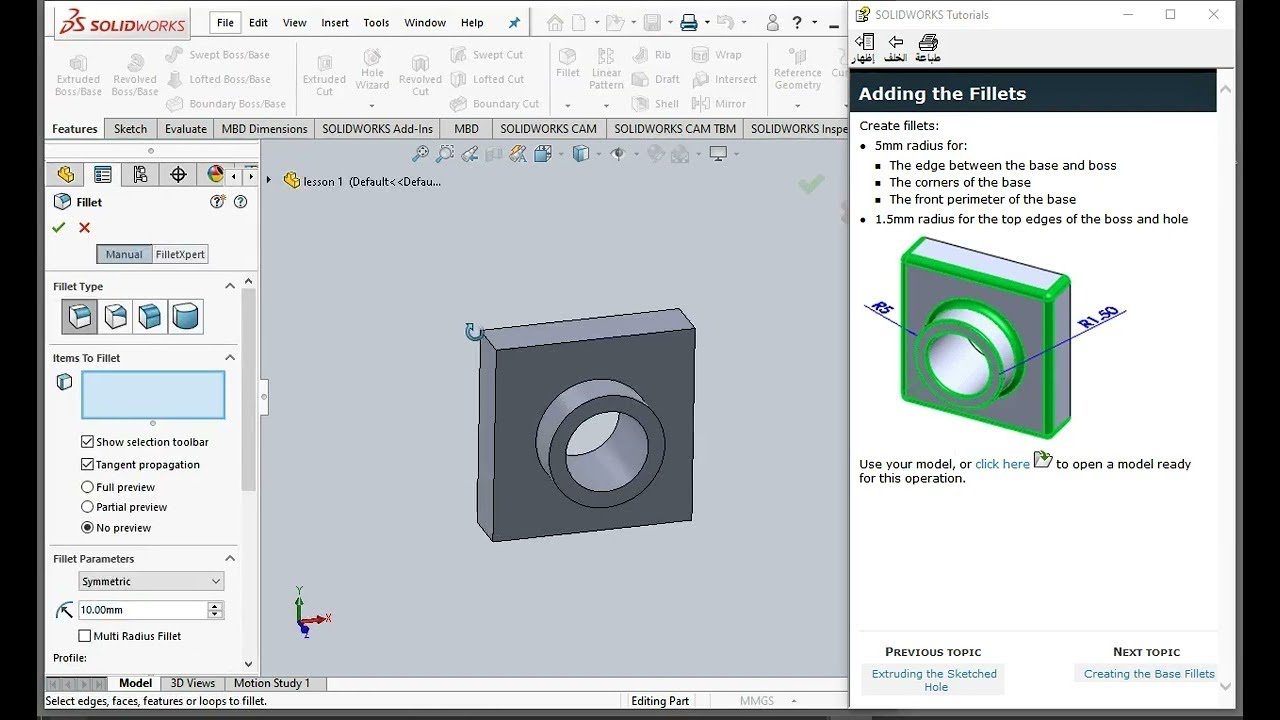The height and width of the screenshot is (720, 1280).
Task: Toggle Show selection toolbar checkbox
Action: click(87, 442)
